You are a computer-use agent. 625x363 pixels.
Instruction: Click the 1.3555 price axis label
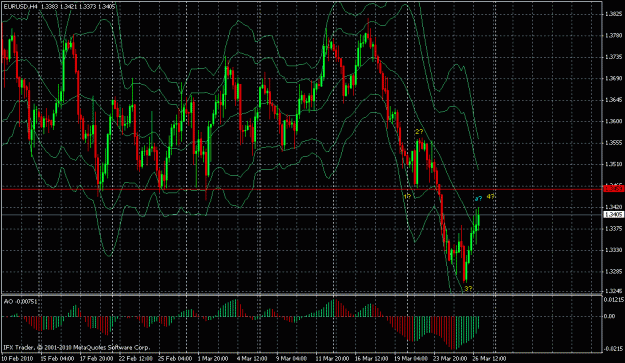click(613, 143)
